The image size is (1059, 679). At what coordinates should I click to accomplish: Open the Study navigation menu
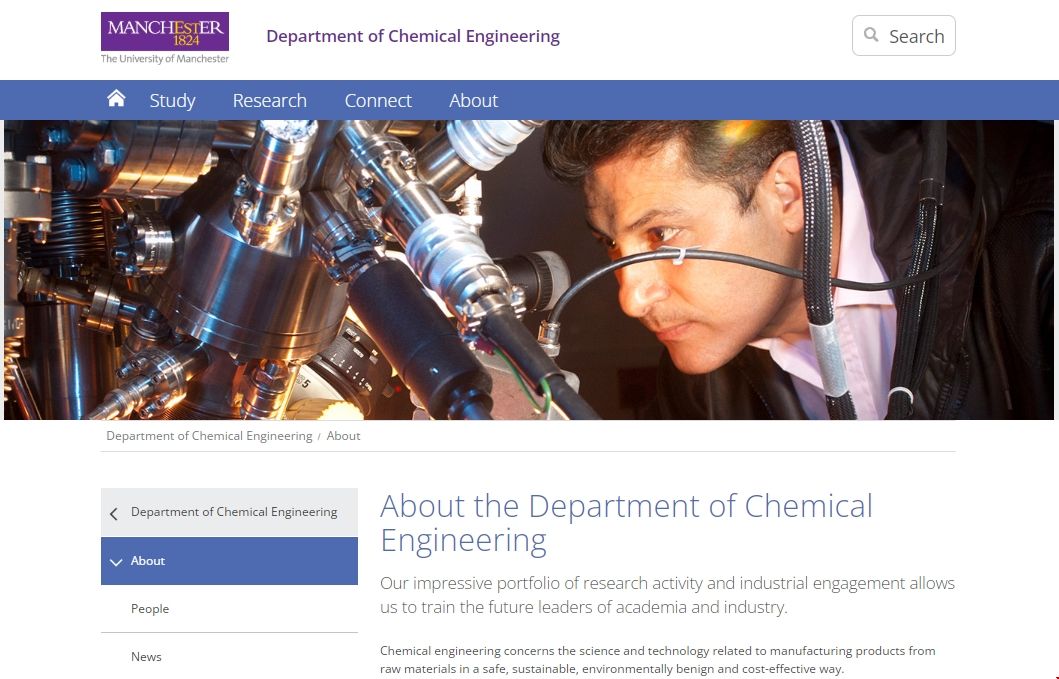(x=172, y=100)
